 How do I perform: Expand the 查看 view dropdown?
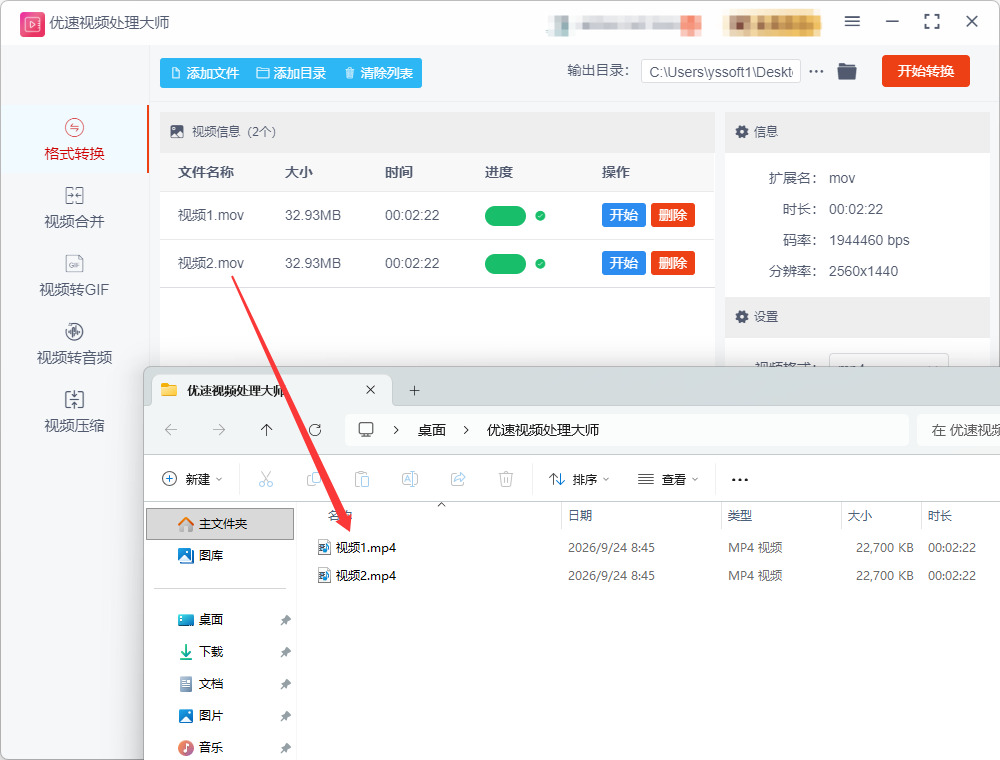pyautogui.click(x=668, y=479)
